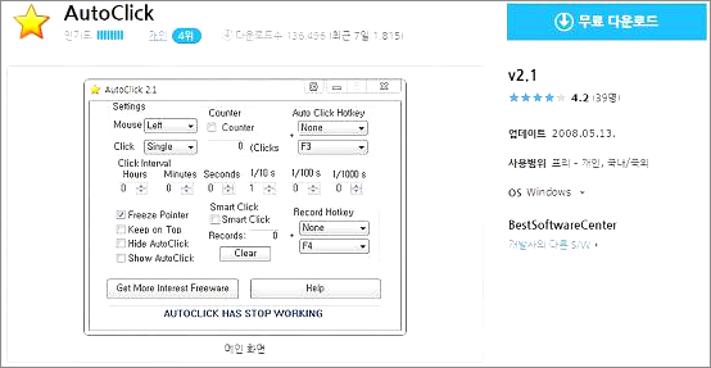This screenshot has height=368, width=711.
Task: Open the Mouse button Left dropdown
Action: pyautogui.click(x=170, y=126)
